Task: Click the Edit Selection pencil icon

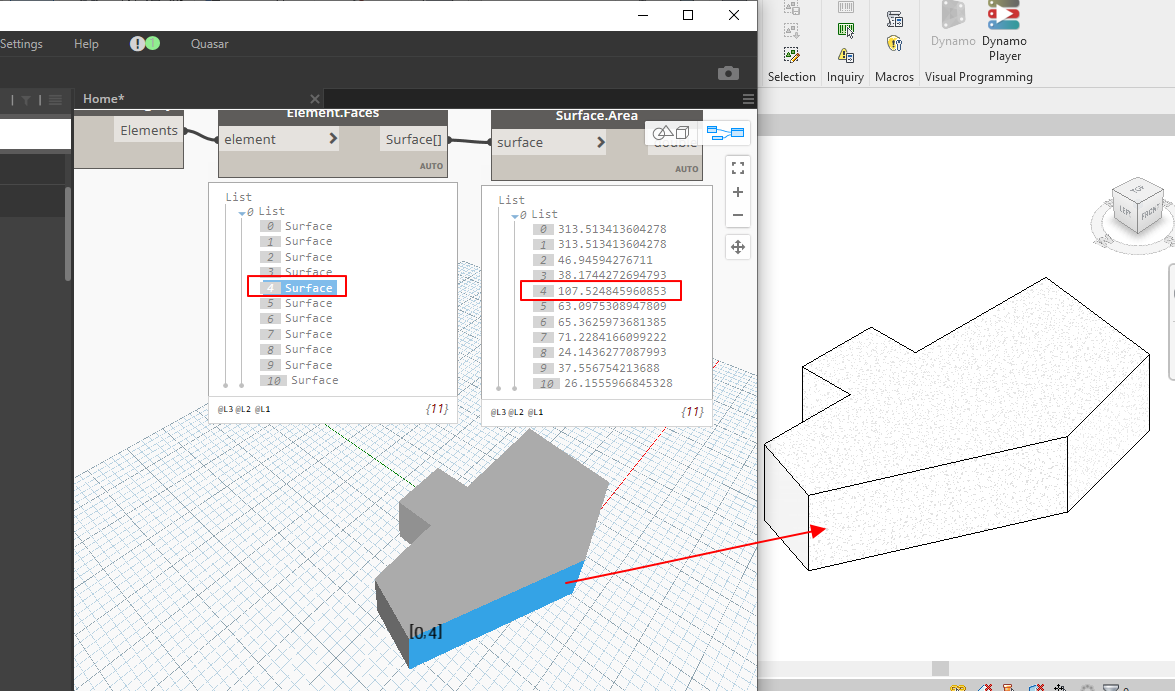Action: 791,56
